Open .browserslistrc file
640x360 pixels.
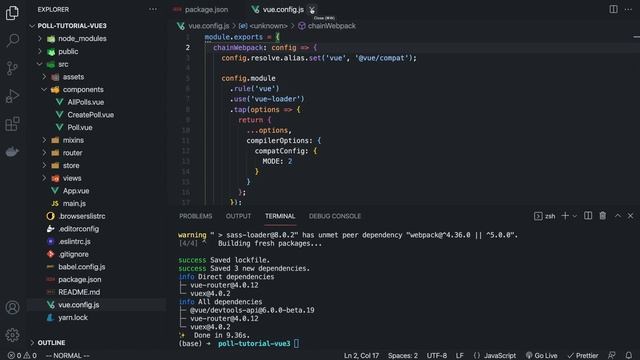point(82,216)
